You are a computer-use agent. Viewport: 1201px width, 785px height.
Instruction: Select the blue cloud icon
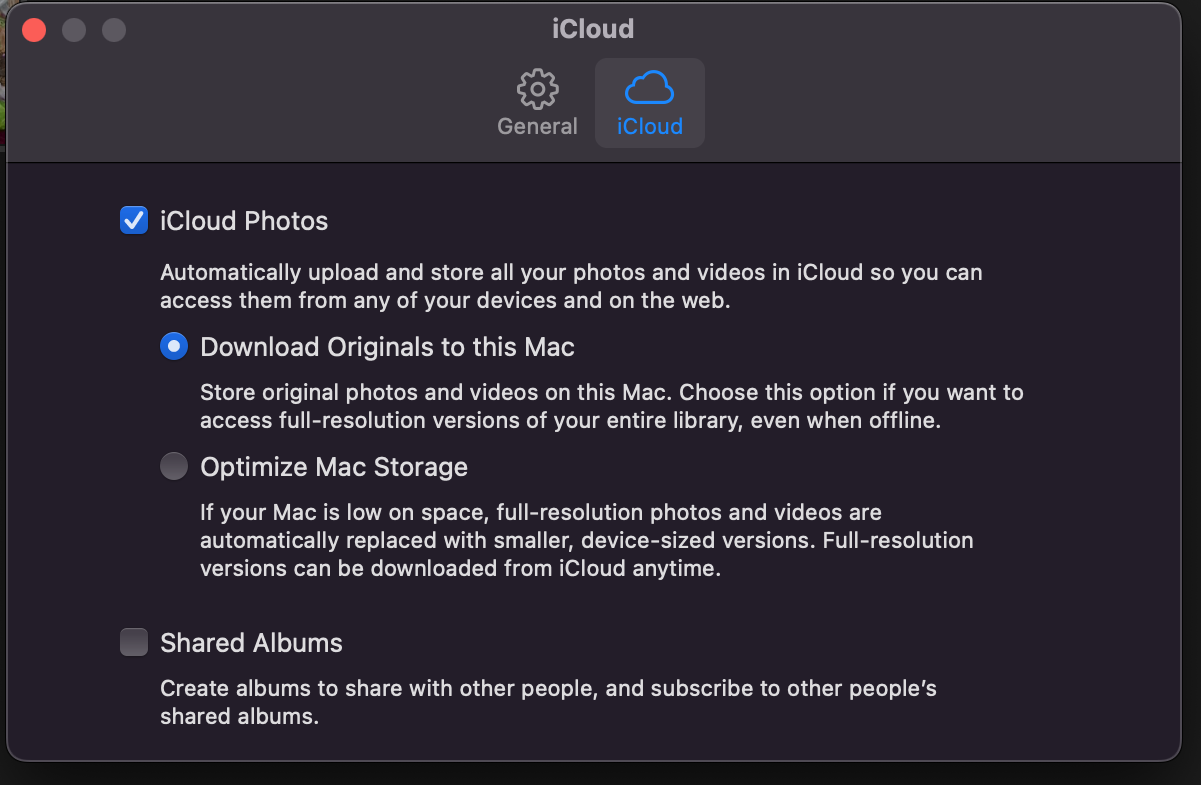(x=649, y=89)
